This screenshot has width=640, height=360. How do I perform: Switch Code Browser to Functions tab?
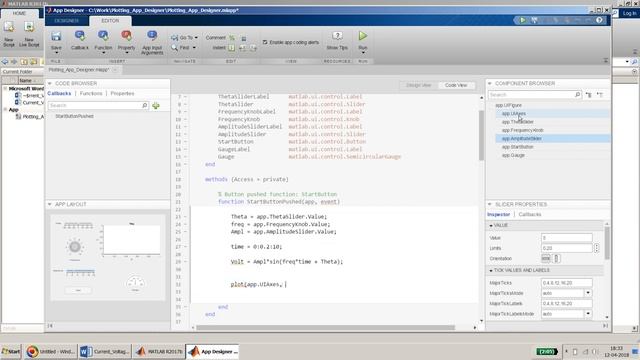click(x=91, y=93)
